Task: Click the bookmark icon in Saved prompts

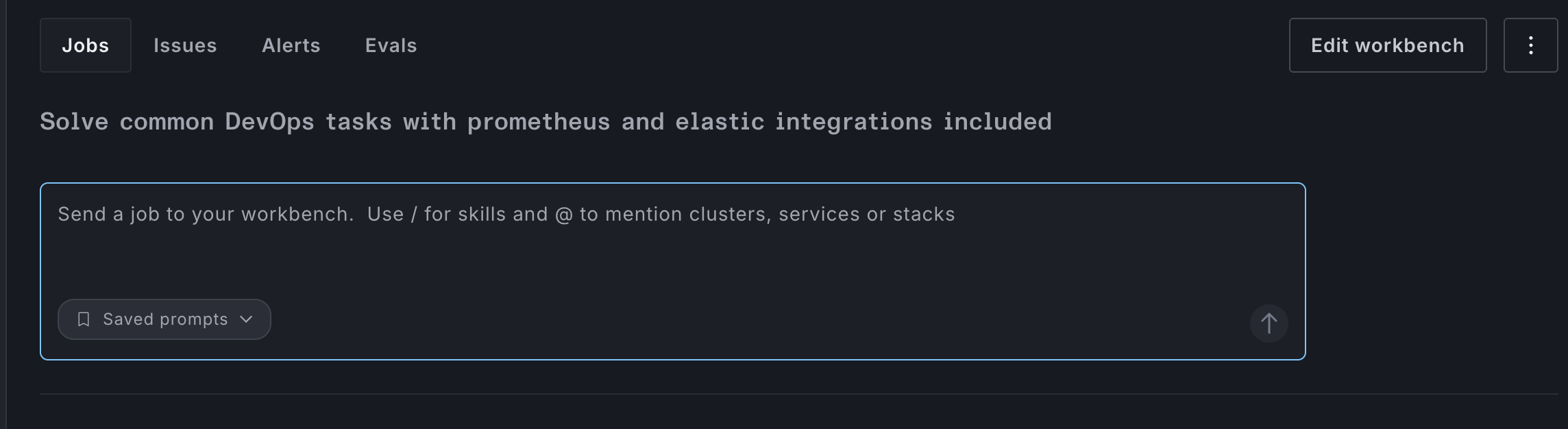Action: pos(84,319)
